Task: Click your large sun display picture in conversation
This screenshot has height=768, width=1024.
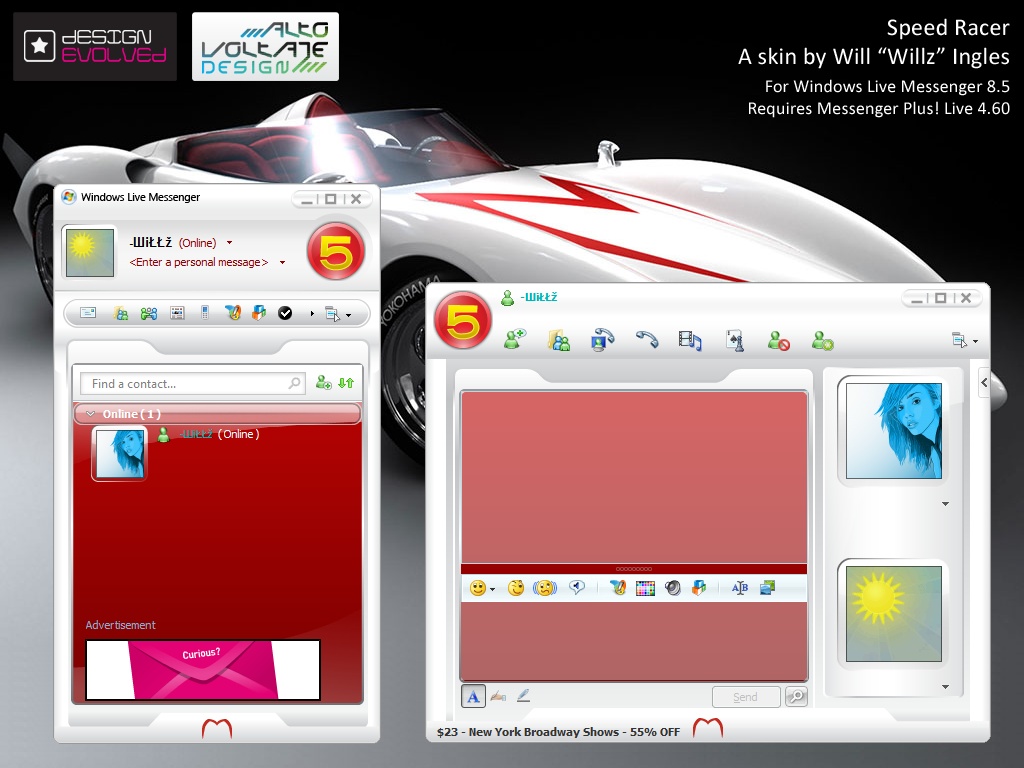Action: 893,614
